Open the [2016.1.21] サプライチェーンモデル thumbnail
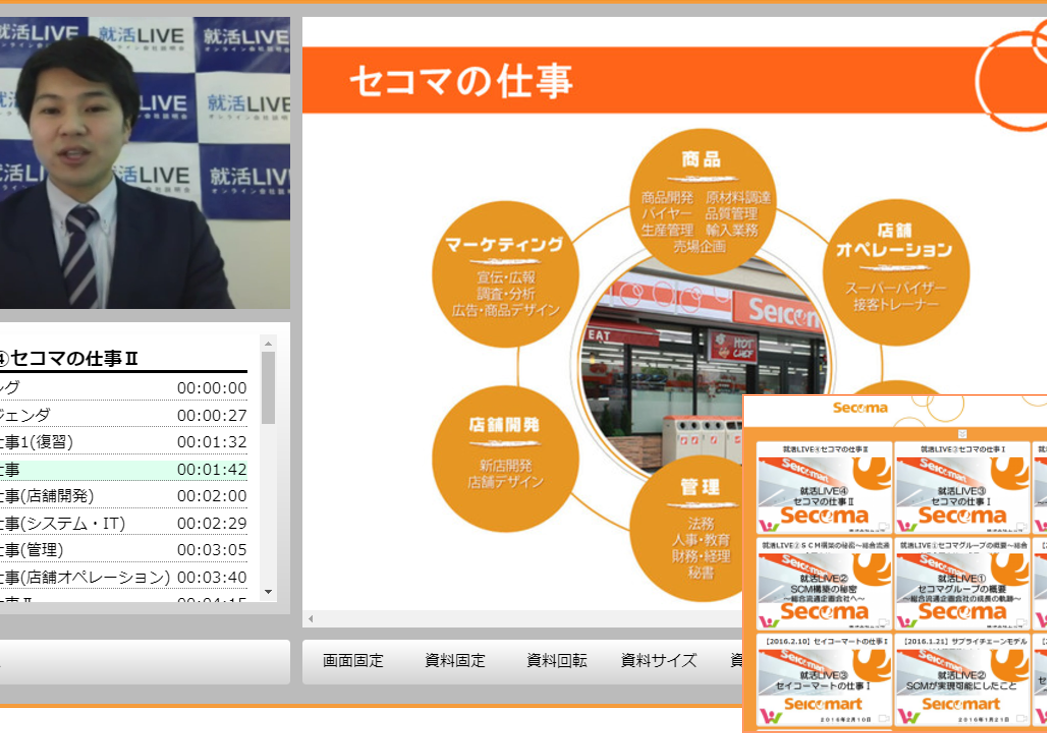The image size is (1047, 733). click(x=962, y=680)
